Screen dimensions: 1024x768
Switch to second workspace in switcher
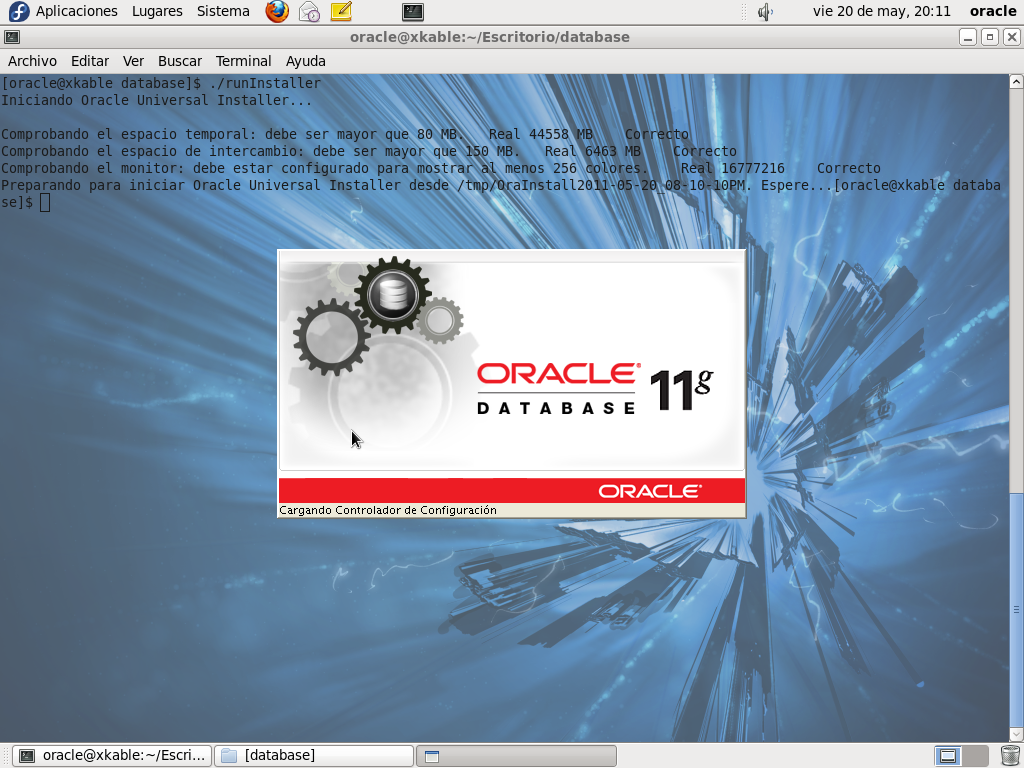tap(975, 756)
